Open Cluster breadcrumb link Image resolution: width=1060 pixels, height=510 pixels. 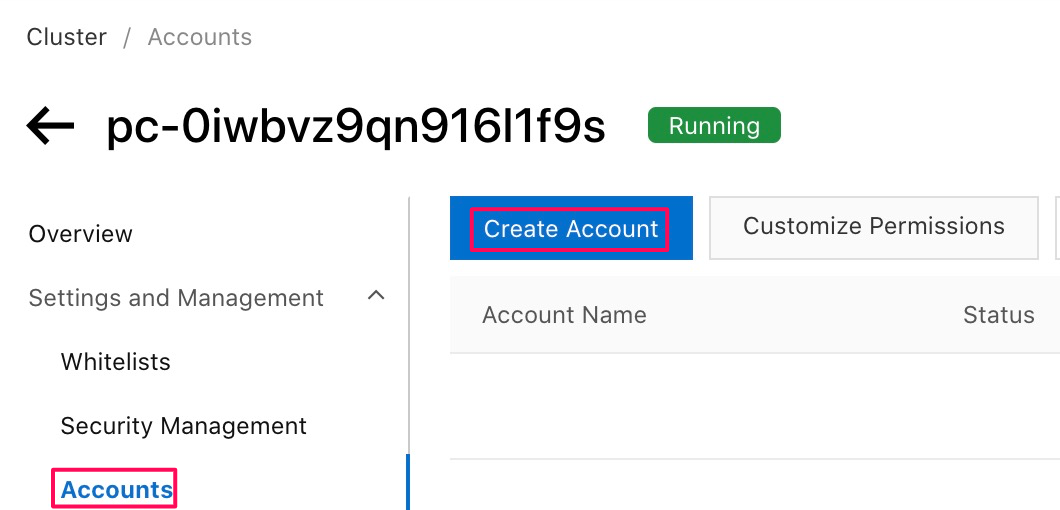click(66, 37)
